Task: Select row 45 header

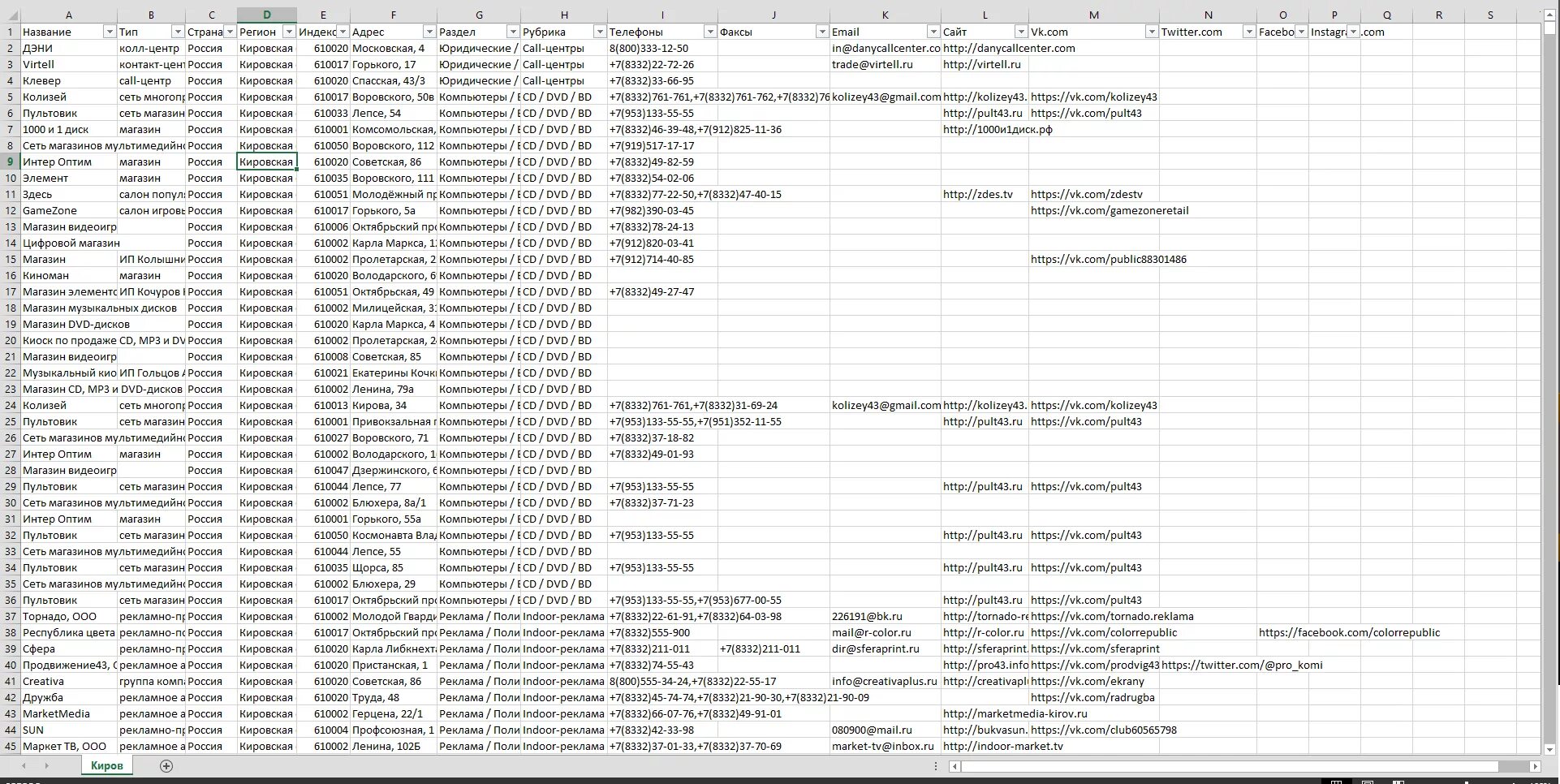Action: click(x=10, y=746)
